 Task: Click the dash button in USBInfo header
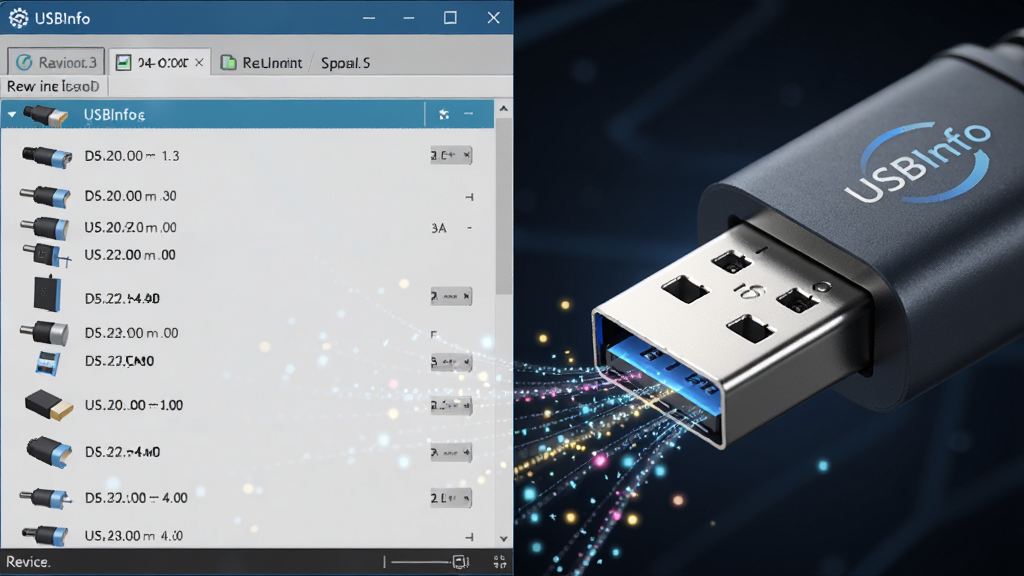469,114
